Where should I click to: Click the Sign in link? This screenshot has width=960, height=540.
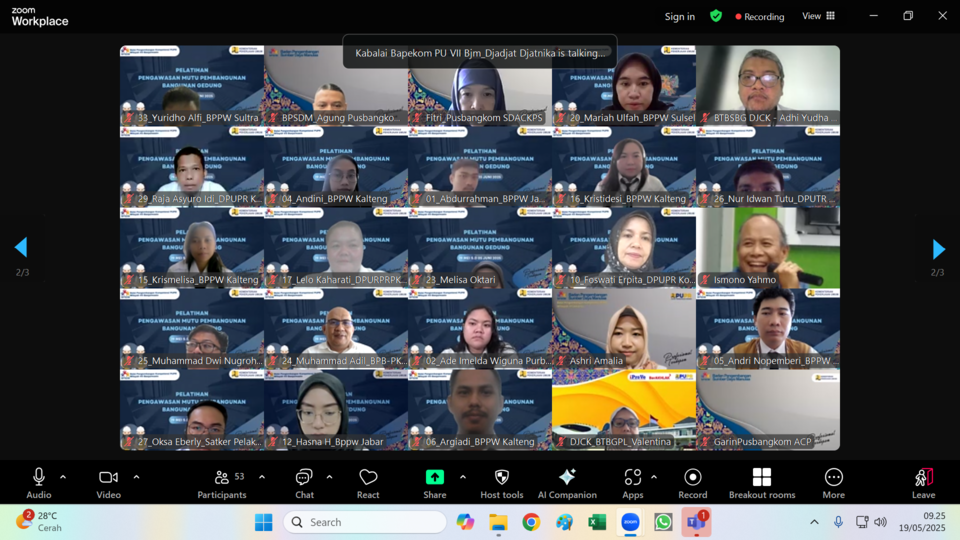(679, 16)
